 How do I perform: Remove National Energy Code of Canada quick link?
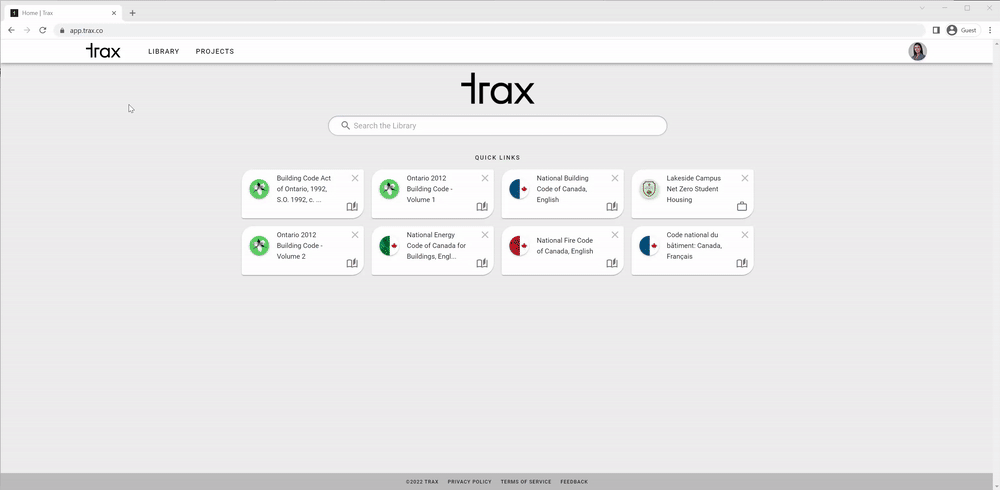click(485, 235)
